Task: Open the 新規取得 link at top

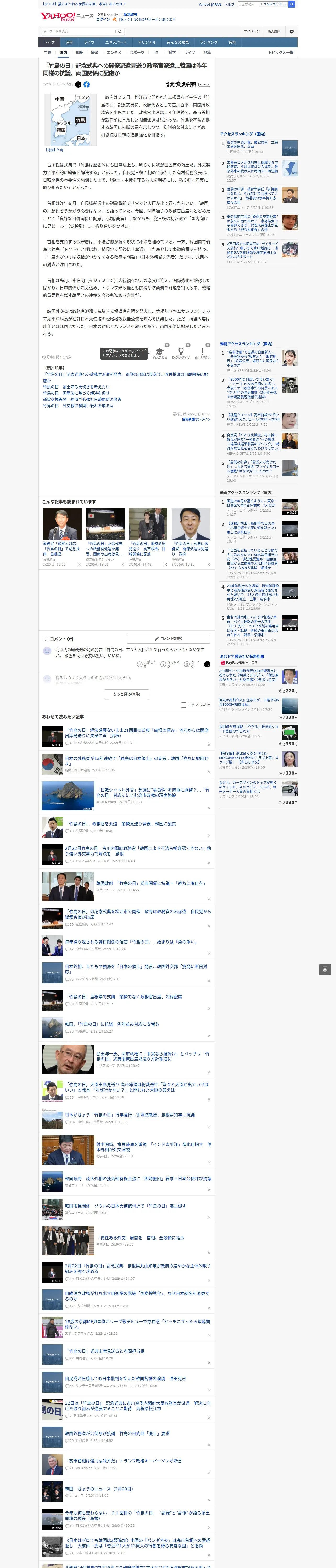Action: click(x=131, y=14)
